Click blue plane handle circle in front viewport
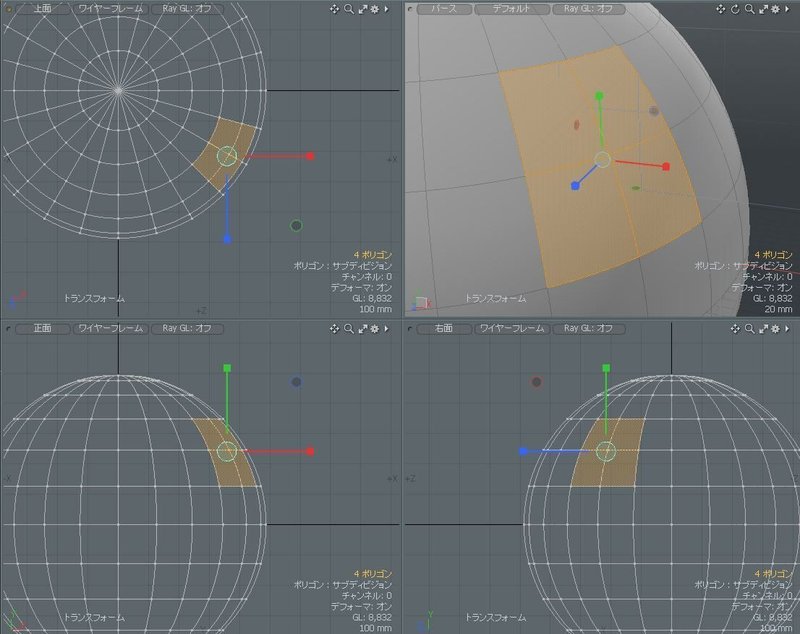The width and height of the screenshot is (800, 634). coord(296,382)
